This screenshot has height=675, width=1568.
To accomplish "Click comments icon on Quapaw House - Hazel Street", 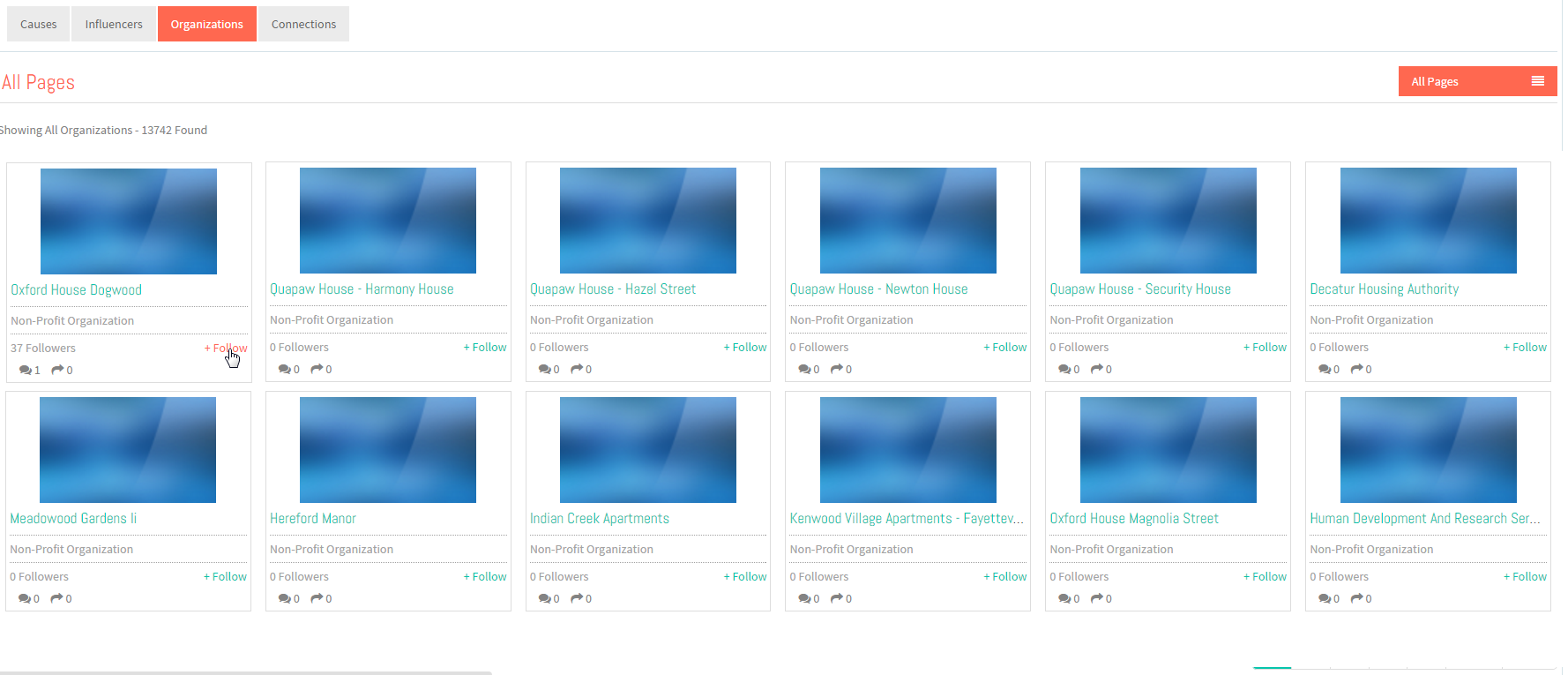I will pos(545,369).
